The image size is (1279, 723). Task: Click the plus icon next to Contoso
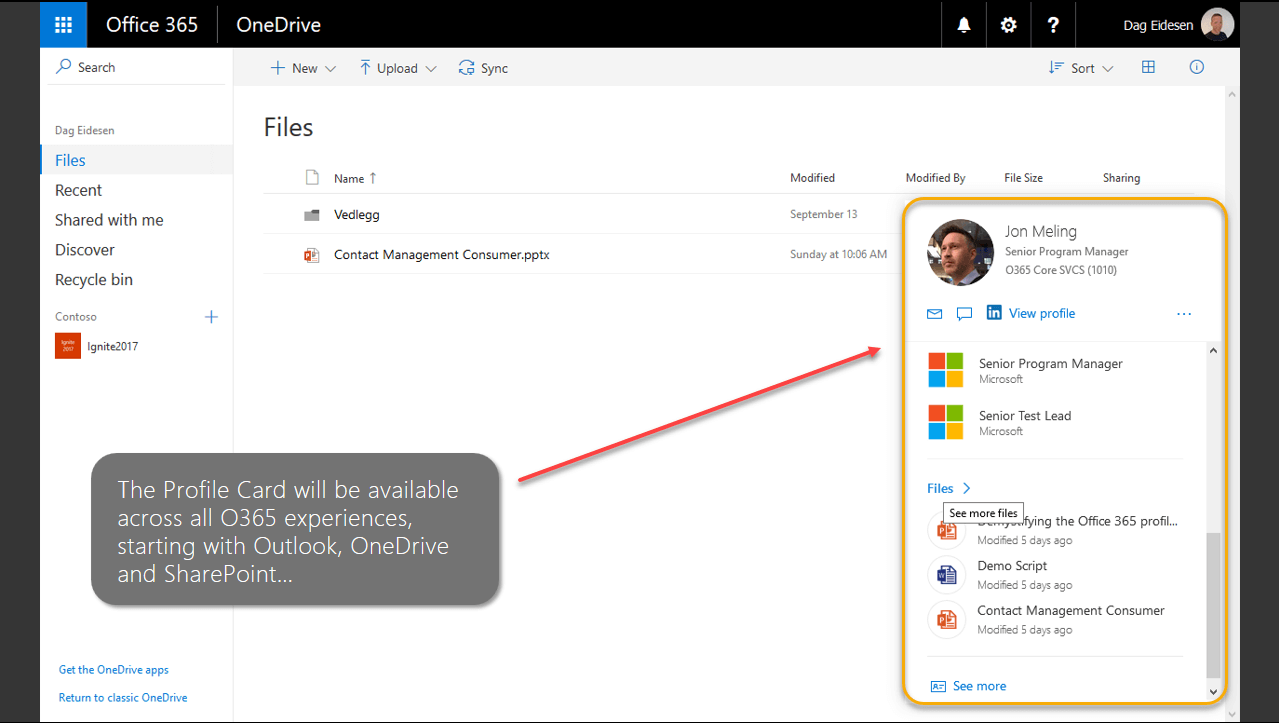tap(211, 317)
